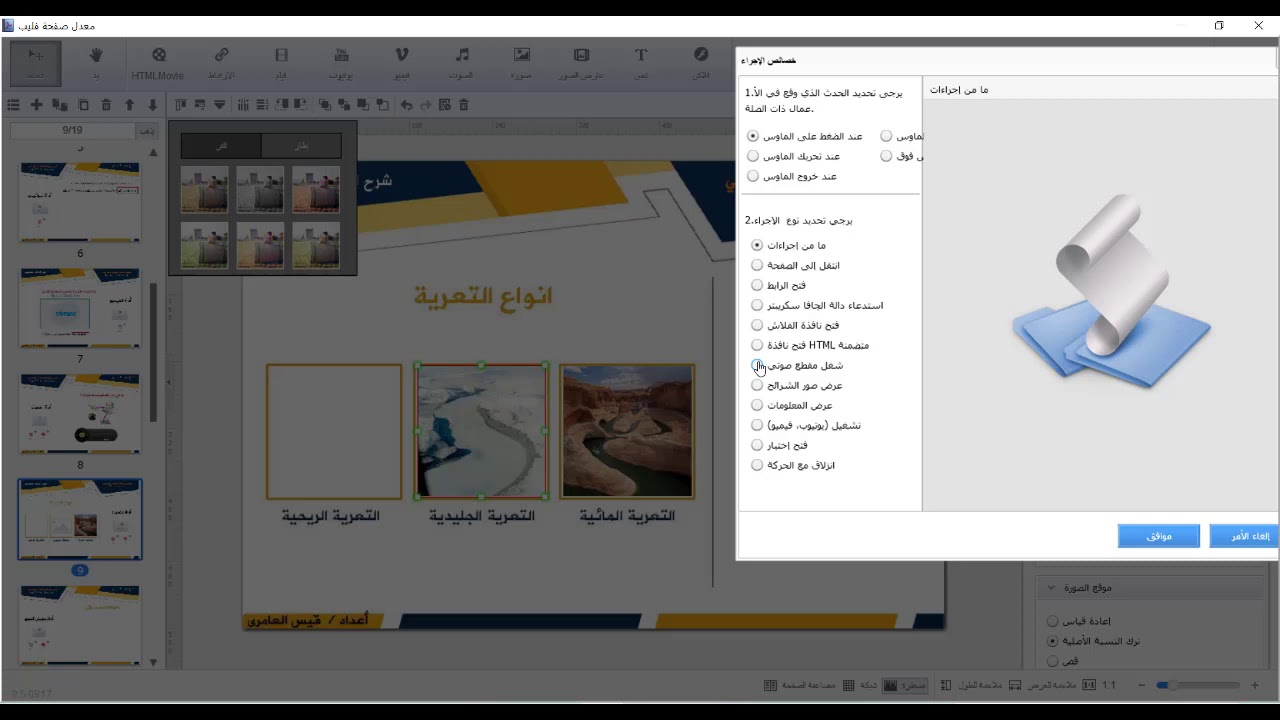Add a فيلم movie from the toolbar
This screenshot has height=720, width=1280.
pyautogui.click(x=281, y=63)
